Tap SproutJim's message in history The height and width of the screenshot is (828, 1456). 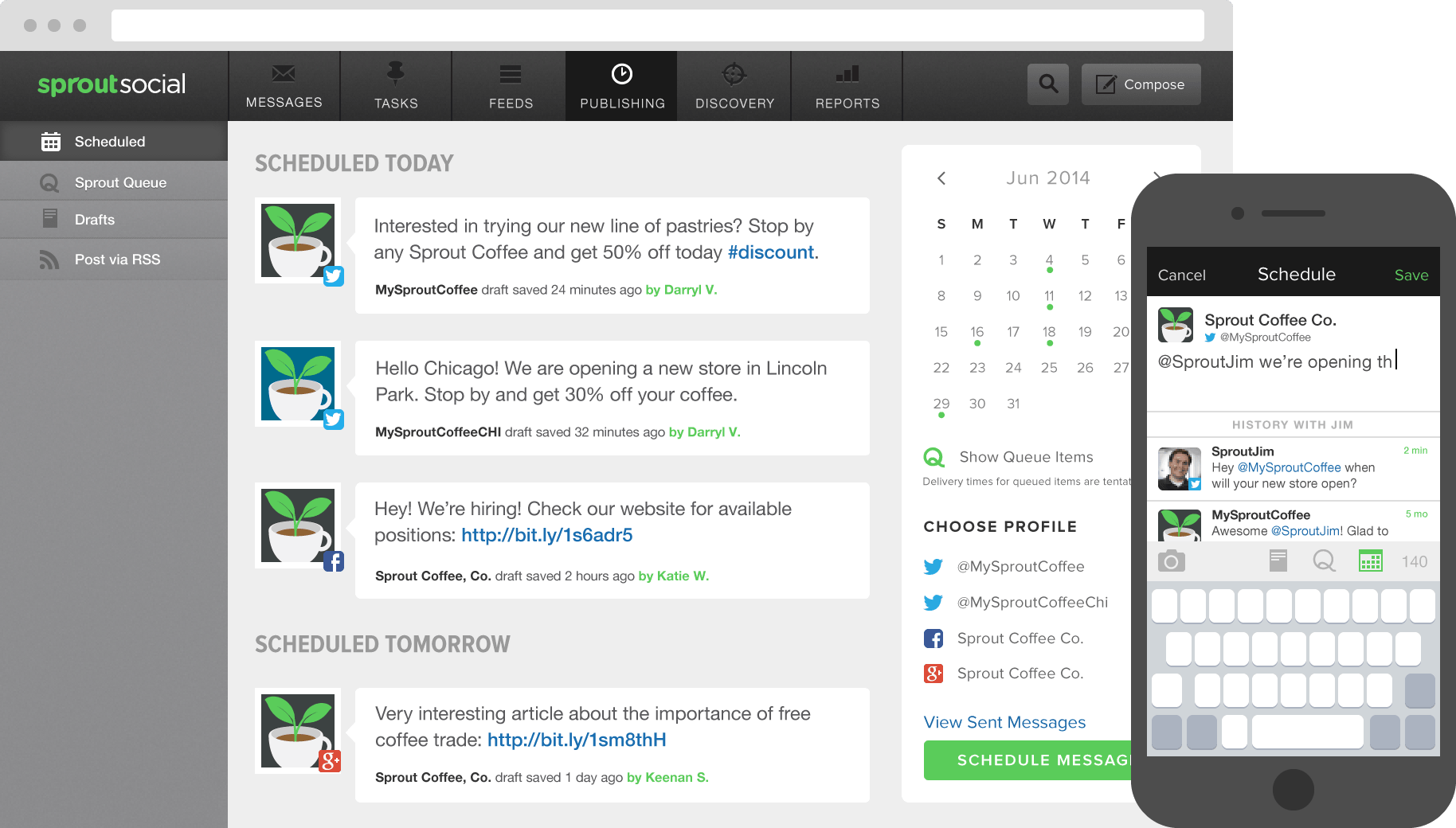(x=1293, y=468)
